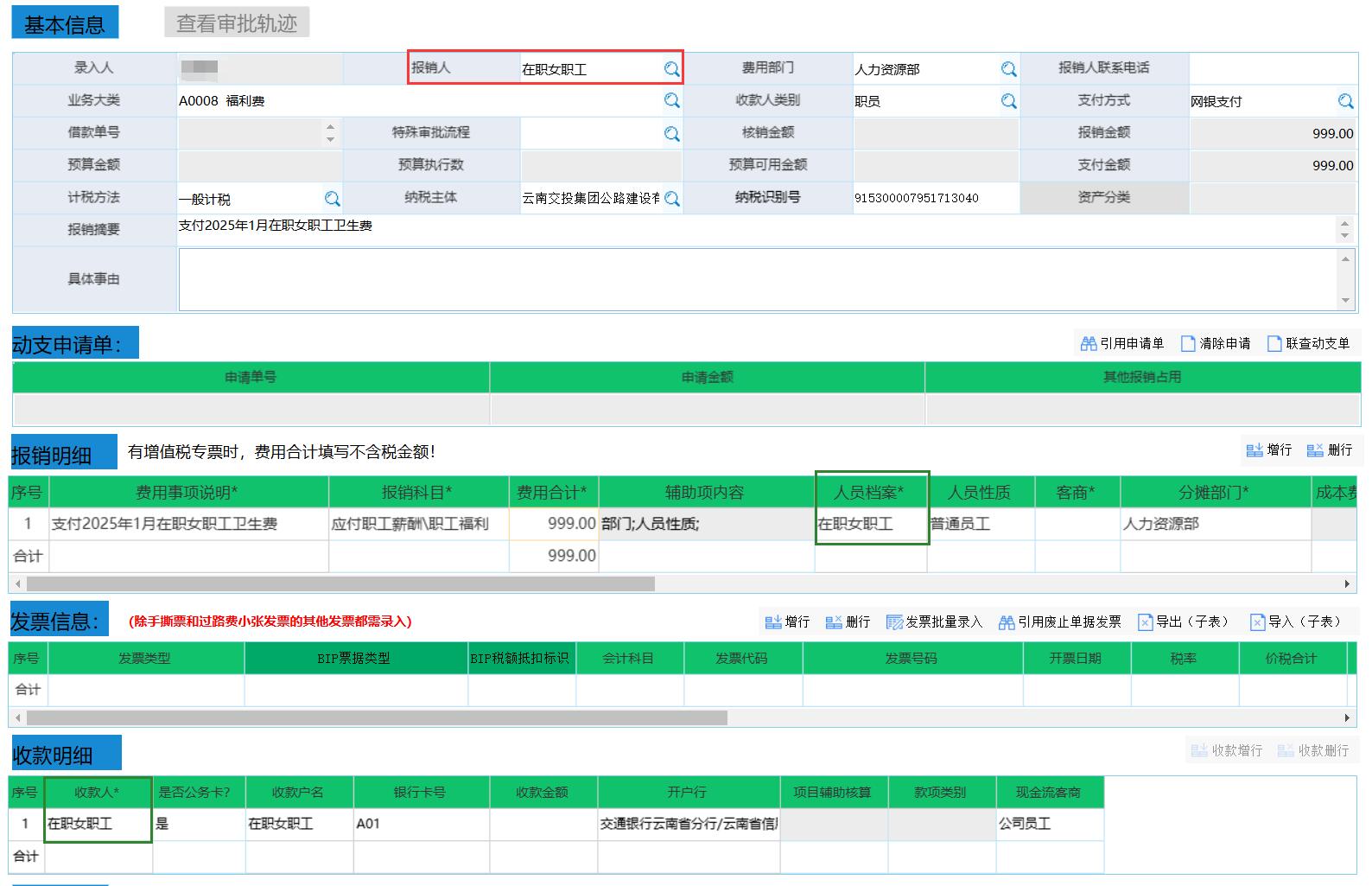Click 收款人 cell 在职女职工

point(98,824)
